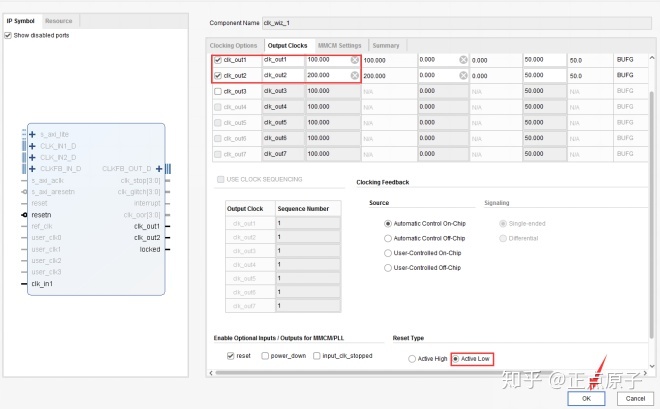The width and height of the screenshot is (660, 409).
Task: Open the Output Clocks tab
Action: click(x=287, y=45)
